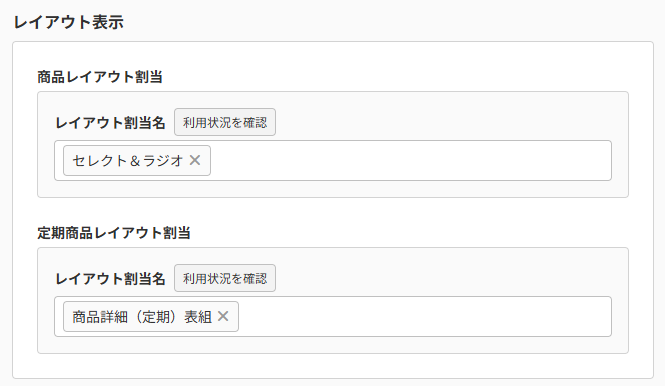Check usage status for the subscription product layout
Screen dimensions: 665x386
point(225,278)
